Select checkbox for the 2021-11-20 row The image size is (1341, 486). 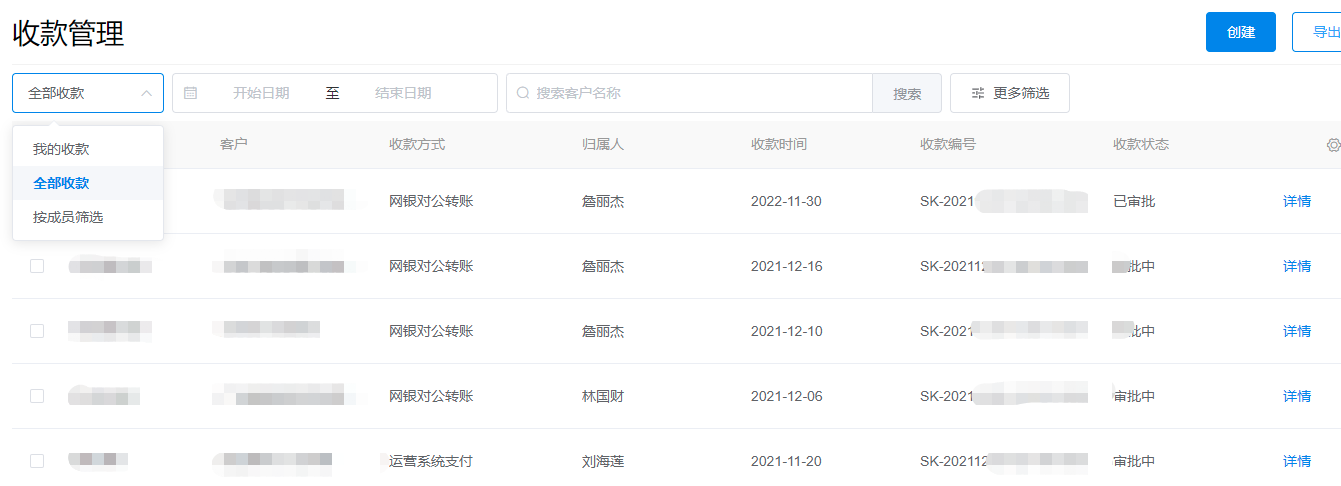pos(37,461)
